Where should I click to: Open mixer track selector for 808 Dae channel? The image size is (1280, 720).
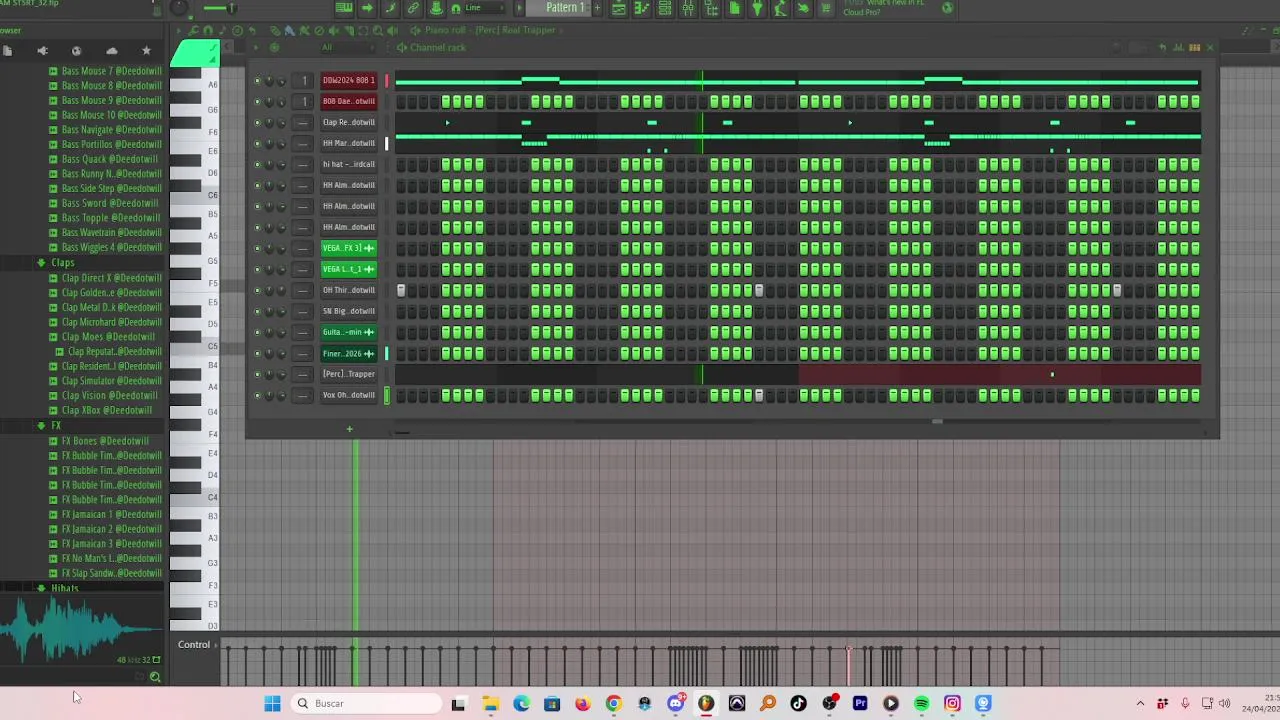coord(304,101)
